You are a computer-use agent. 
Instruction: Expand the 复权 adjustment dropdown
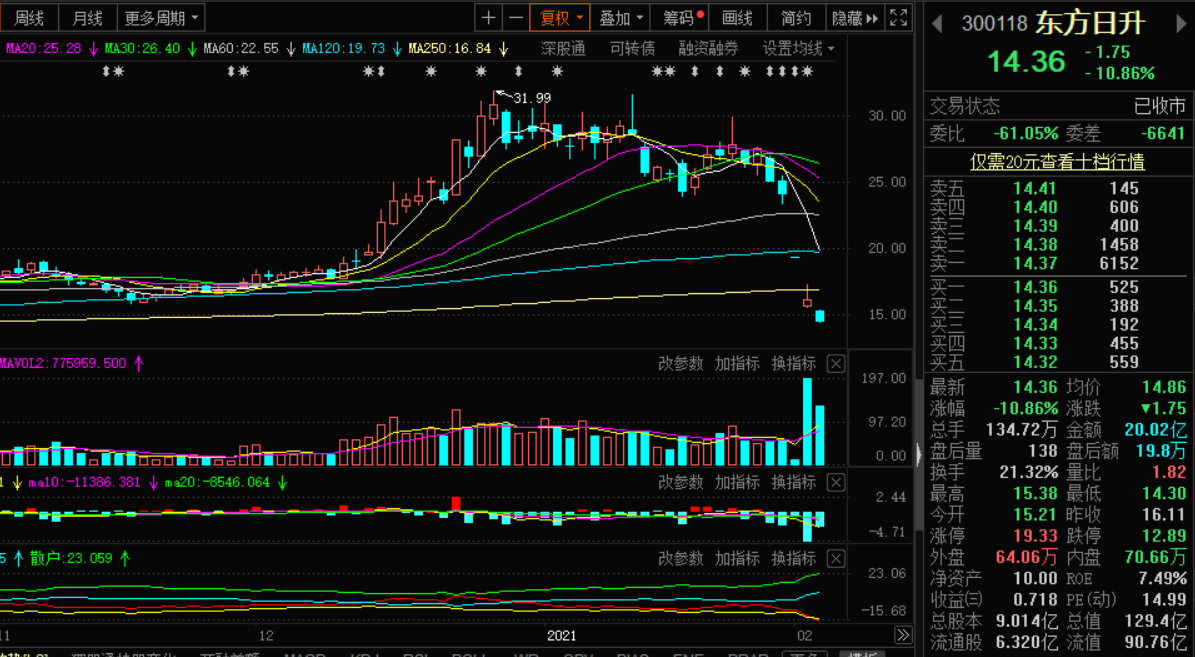tap(562, 18)
